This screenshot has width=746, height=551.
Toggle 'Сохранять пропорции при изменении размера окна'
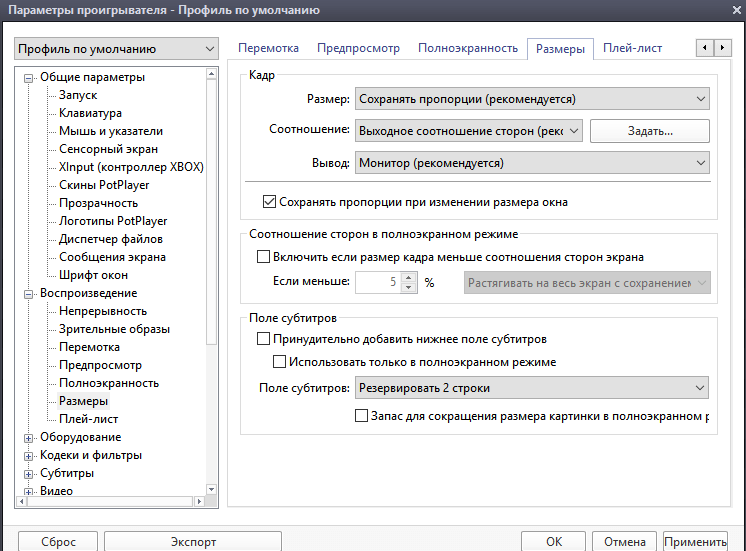coord(269,202)
